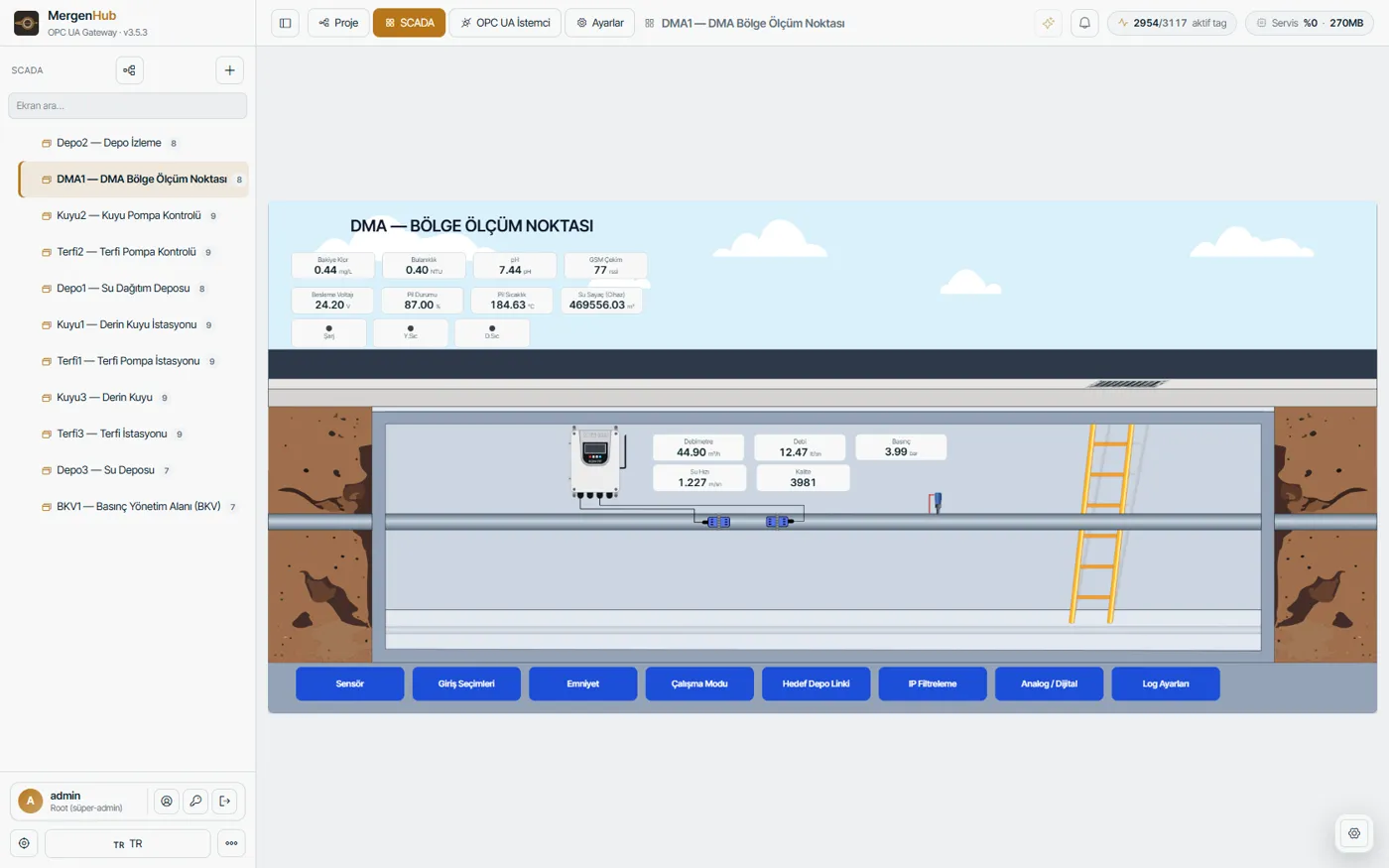The image size is (1389, 868).
Task: Click the Bakiye Klor 0.44 reading
Action: pos(332,265)
